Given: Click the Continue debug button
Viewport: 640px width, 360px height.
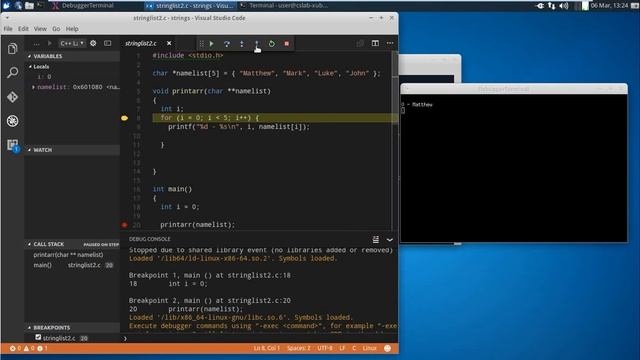Looking at the screenshot, I should coord(211,44).
